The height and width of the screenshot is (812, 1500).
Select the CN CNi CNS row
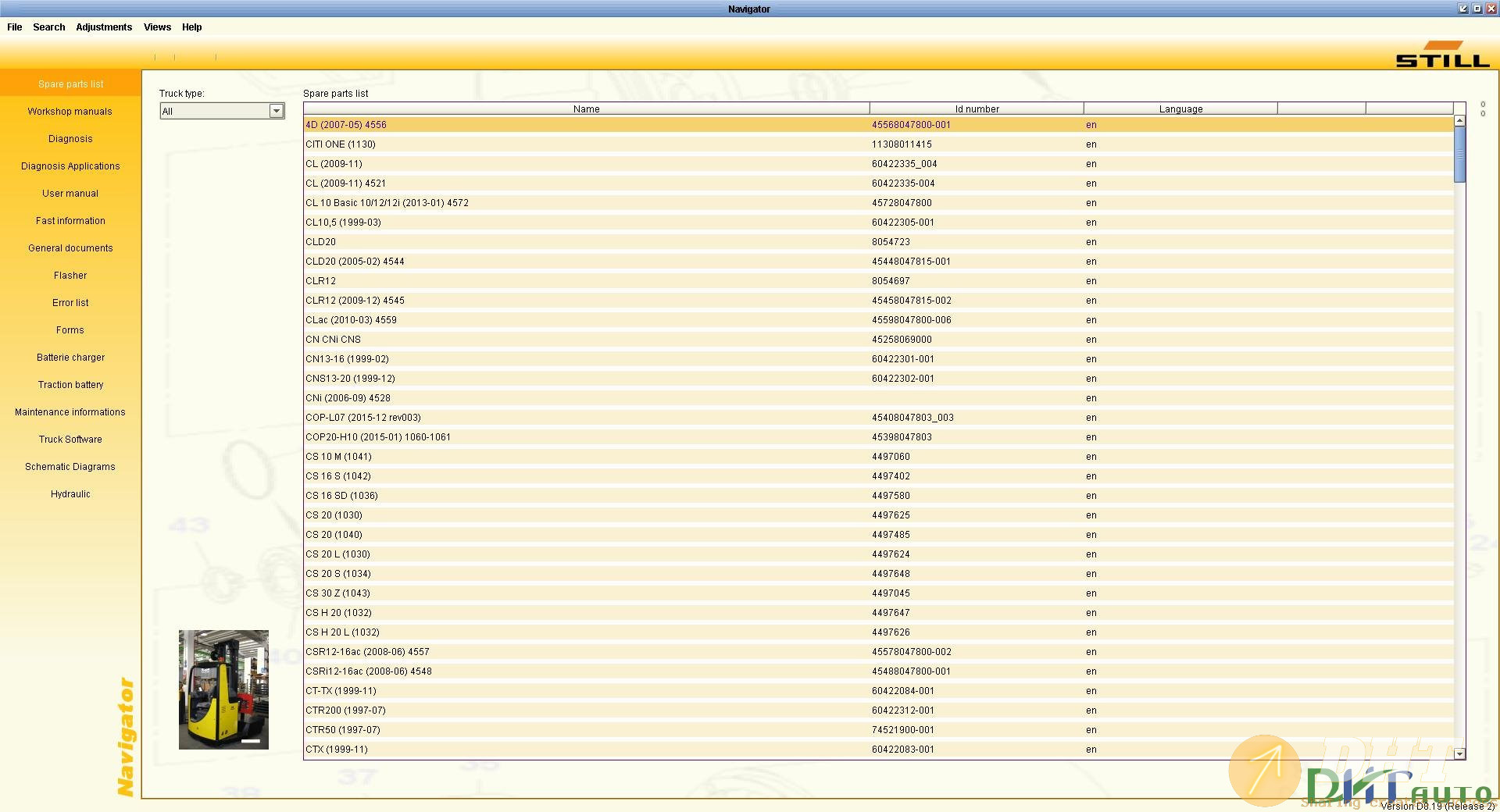(x=878, y=340)
